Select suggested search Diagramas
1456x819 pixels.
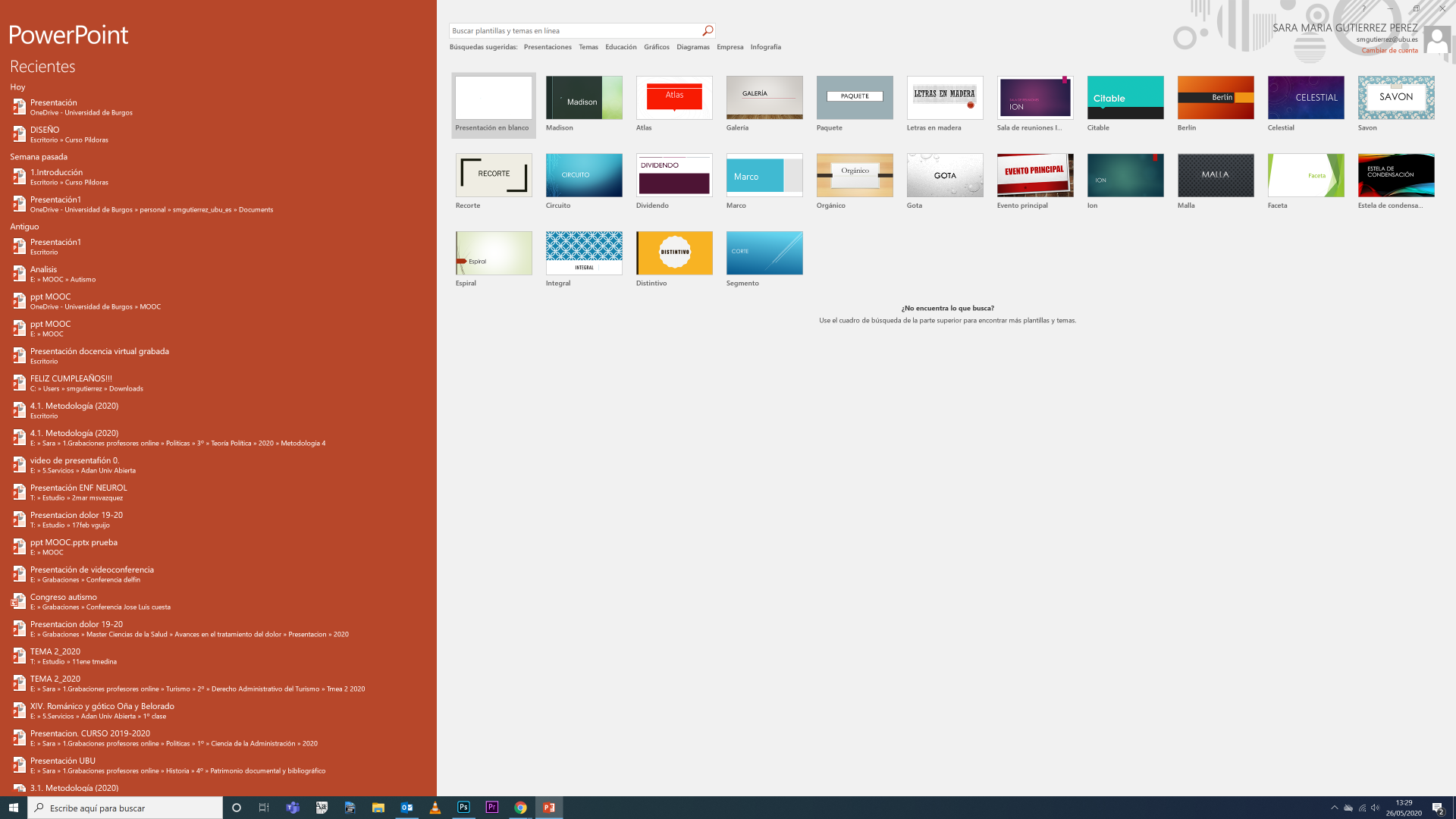[693, 47]
